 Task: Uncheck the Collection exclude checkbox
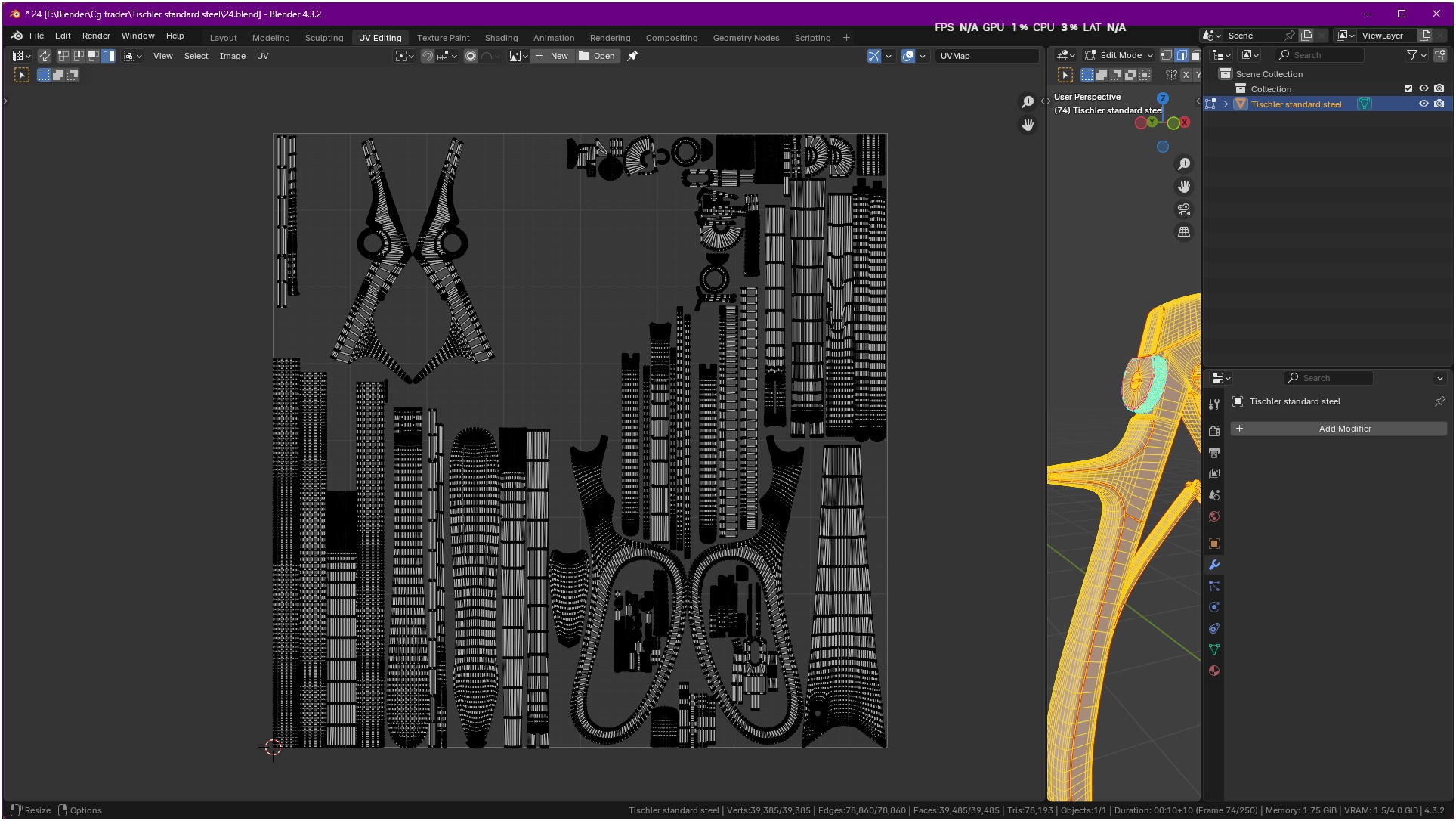pos(1408,89)
